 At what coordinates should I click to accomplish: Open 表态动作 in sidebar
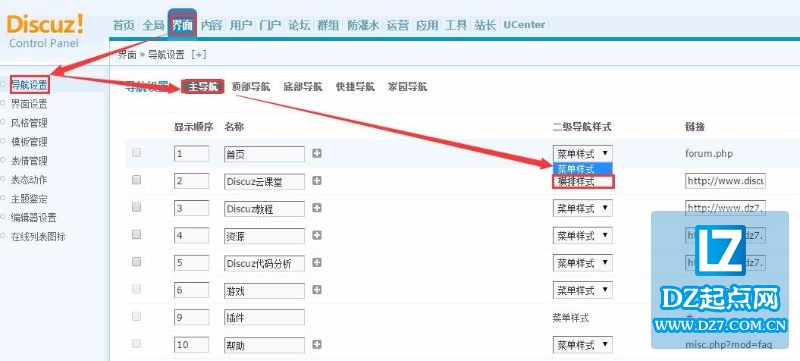[30, 179]
